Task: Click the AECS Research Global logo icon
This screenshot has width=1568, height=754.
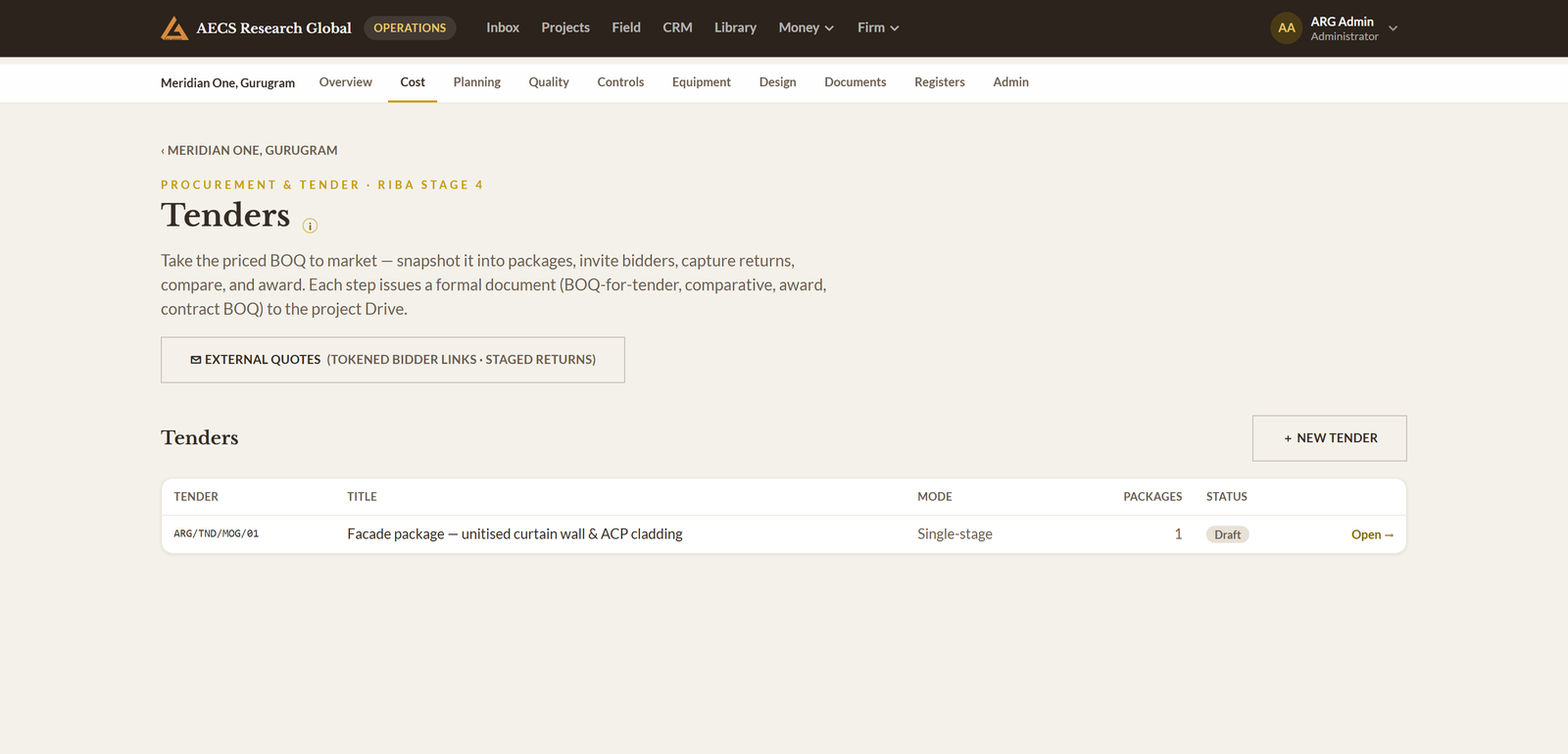Action: 174,28
